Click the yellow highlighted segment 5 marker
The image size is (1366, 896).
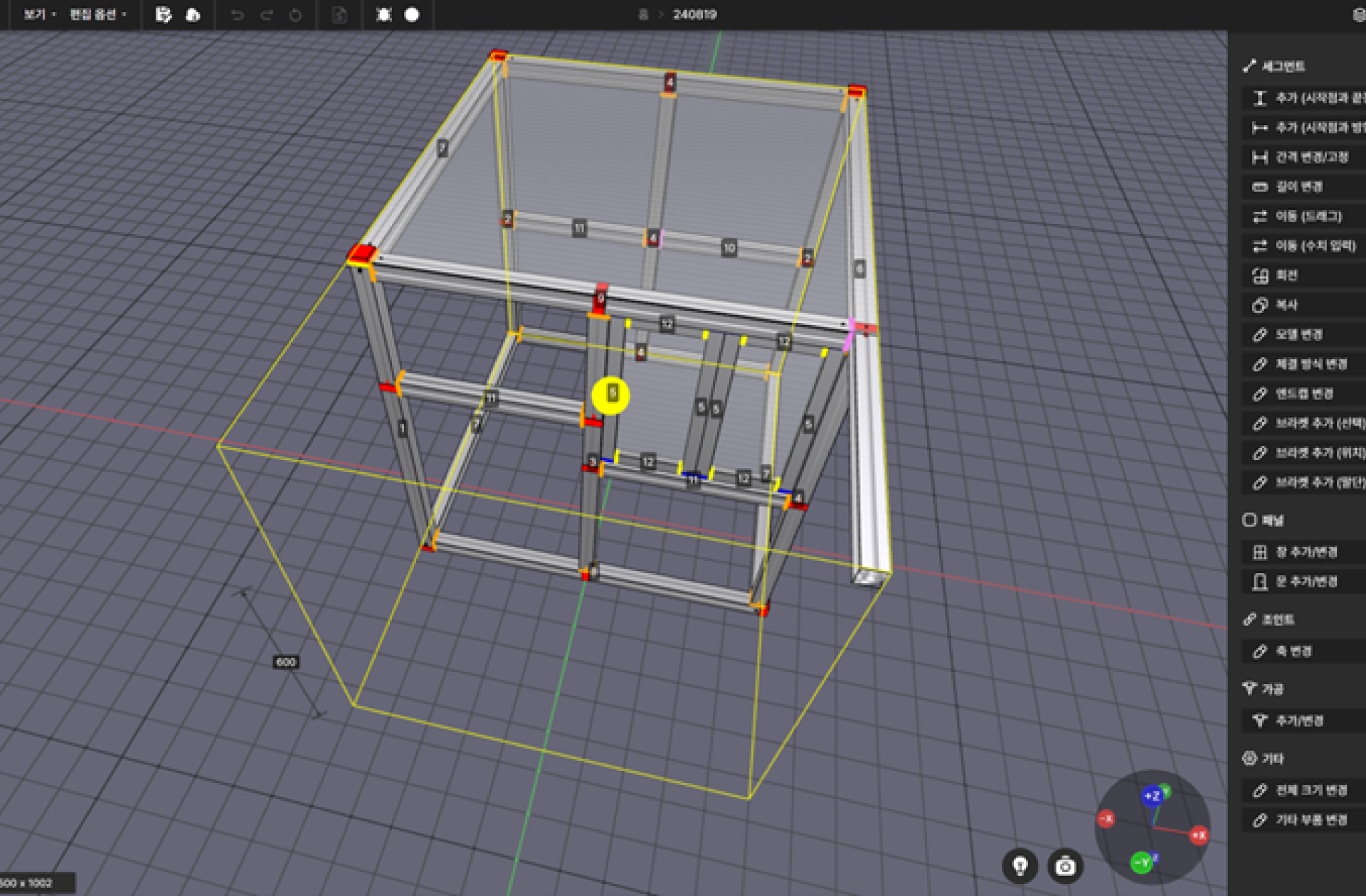[x=611, y=395]
